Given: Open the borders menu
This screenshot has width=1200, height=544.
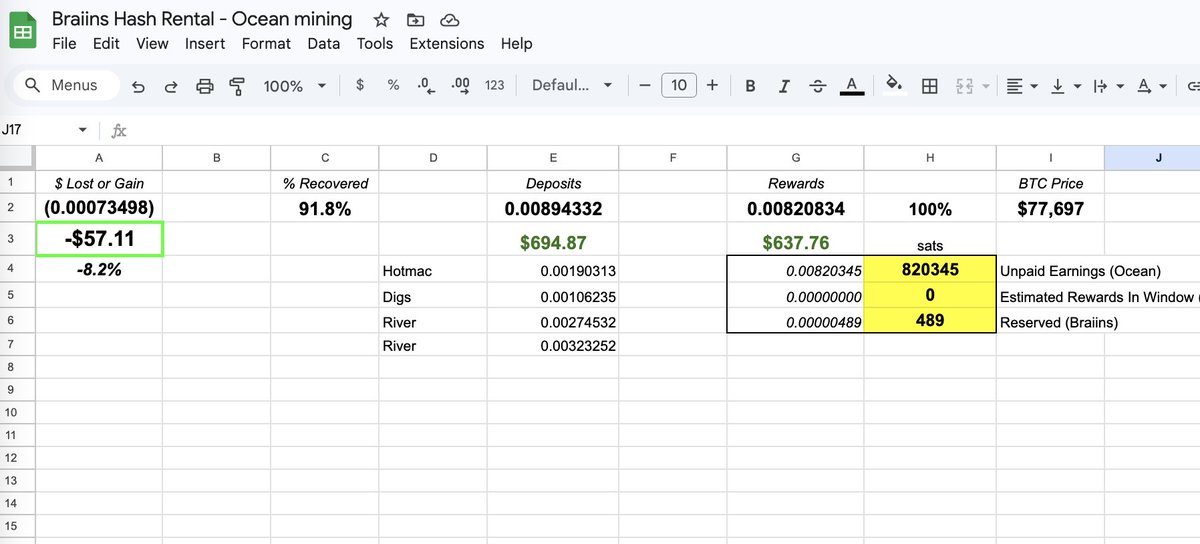Looking at the screenshot, I should (x=929, y=86).
